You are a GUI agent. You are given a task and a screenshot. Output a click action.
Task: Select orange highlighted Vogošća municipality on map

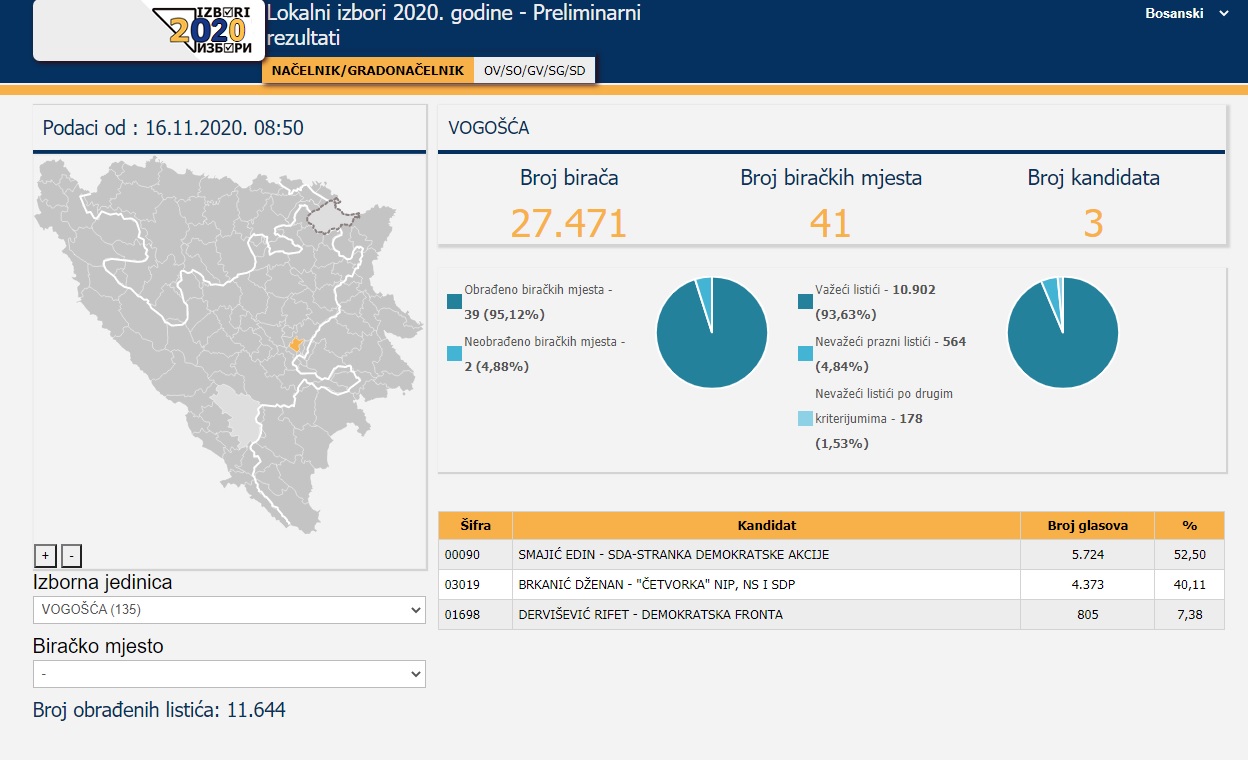(x=295, y=343)
